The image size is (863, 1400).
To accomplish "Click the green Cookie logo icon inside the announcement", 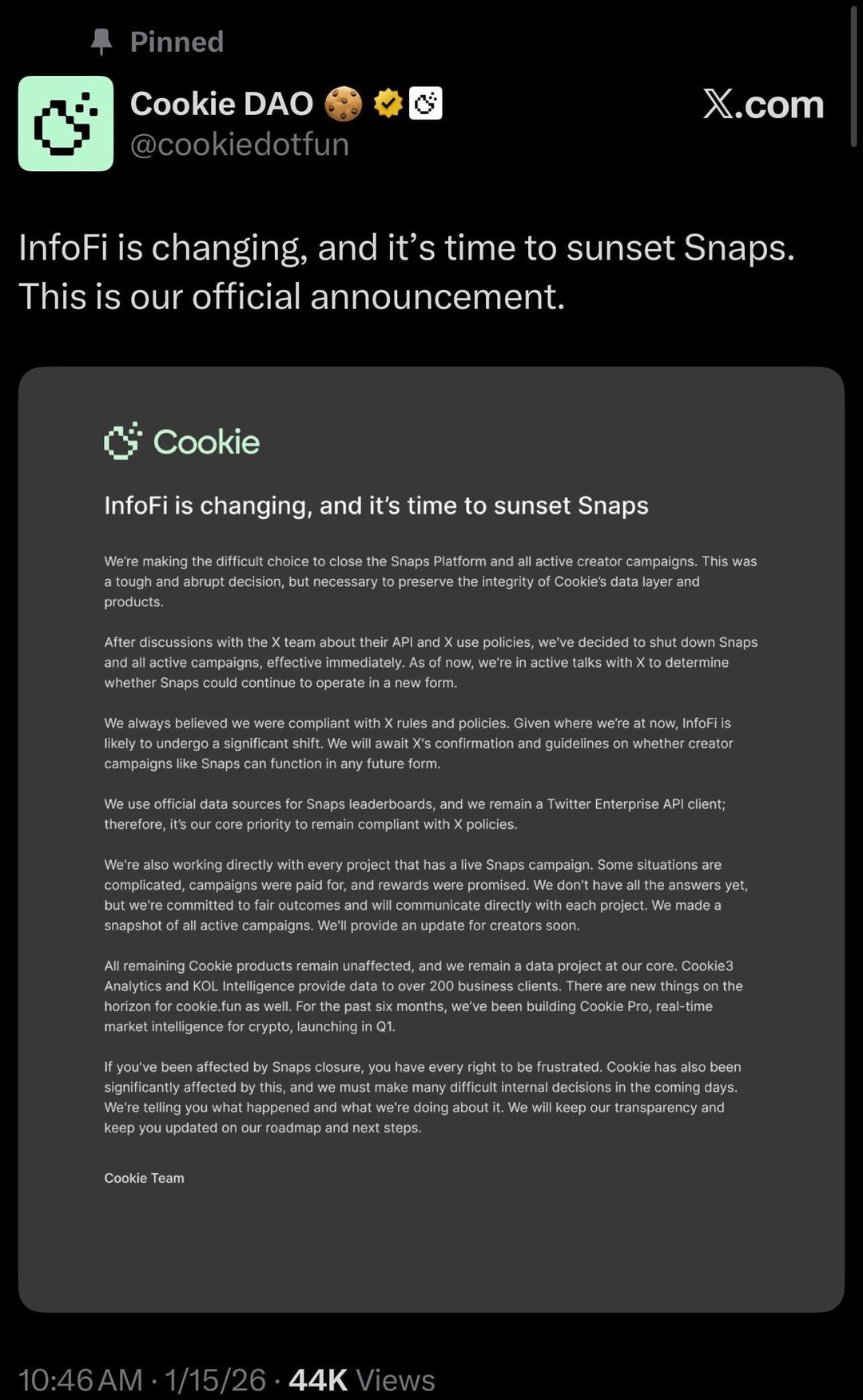I will click(x=122, y=441).
